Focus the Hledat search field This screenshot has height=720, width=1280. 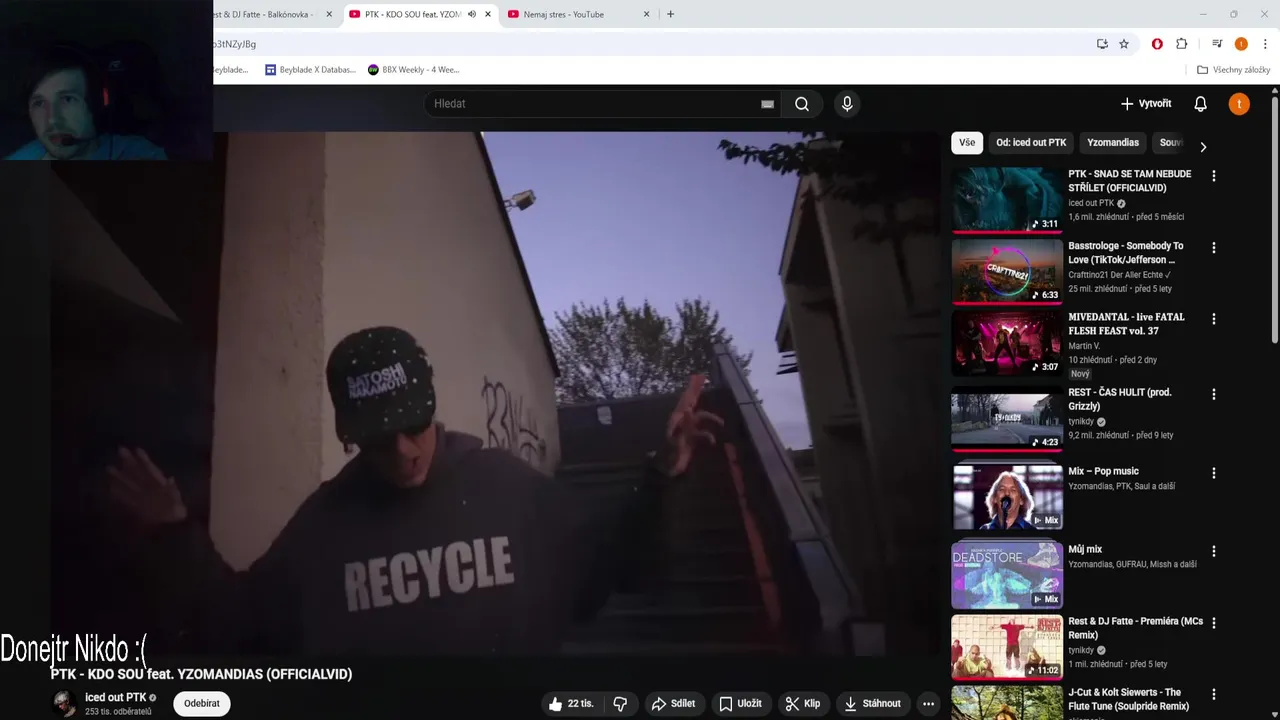[600, 104]
